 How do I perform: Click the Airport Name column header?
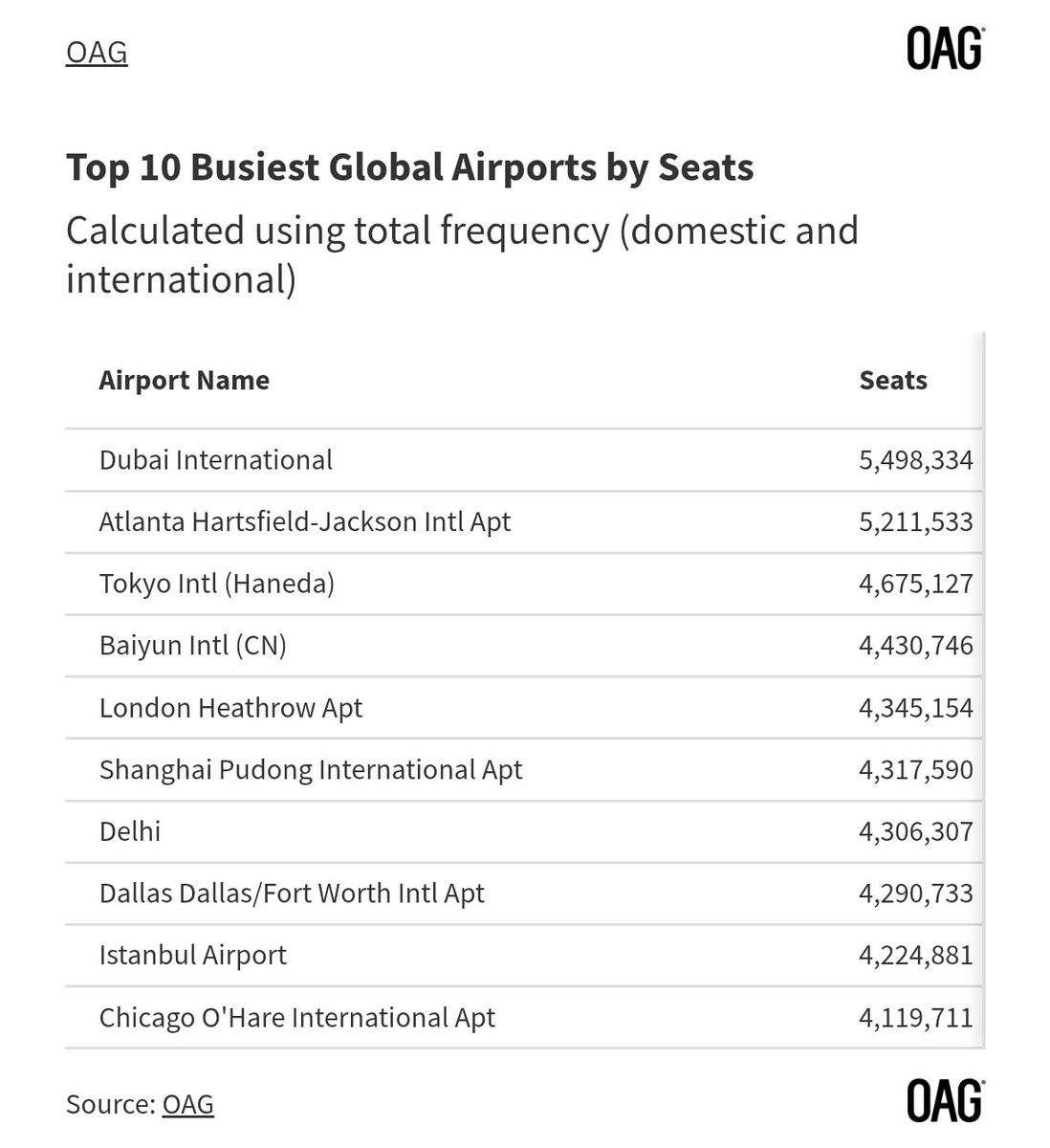pyautogui.click(x=184, y=380)
